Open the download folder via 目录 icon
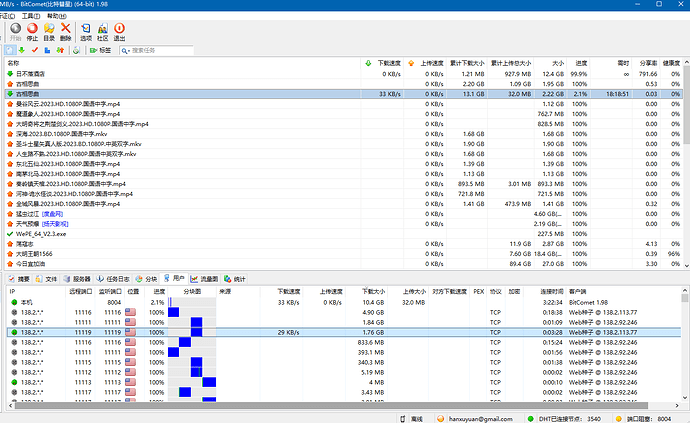This screenshot has width=690, height=423. pyautogui.click(x=49, y=32)
